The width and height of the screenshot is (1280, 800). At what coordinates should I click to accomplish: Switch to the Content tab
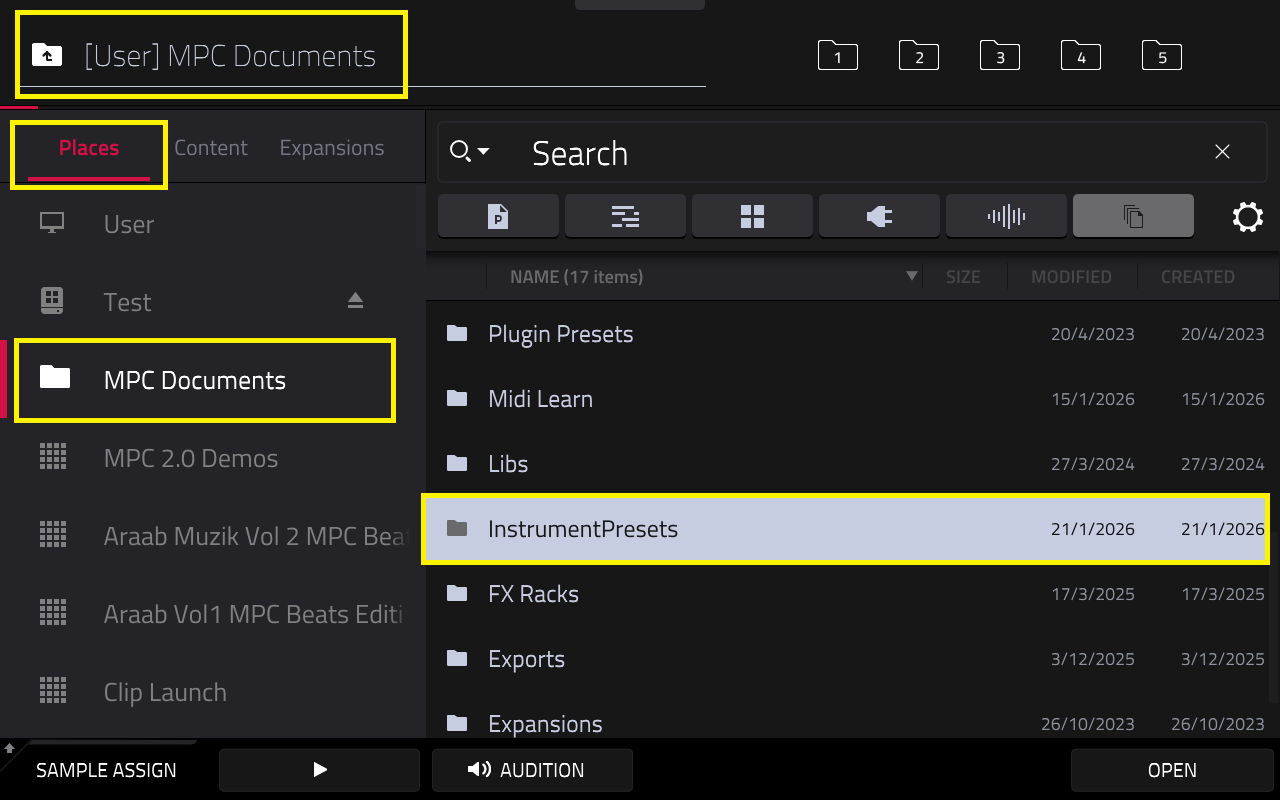211,148
